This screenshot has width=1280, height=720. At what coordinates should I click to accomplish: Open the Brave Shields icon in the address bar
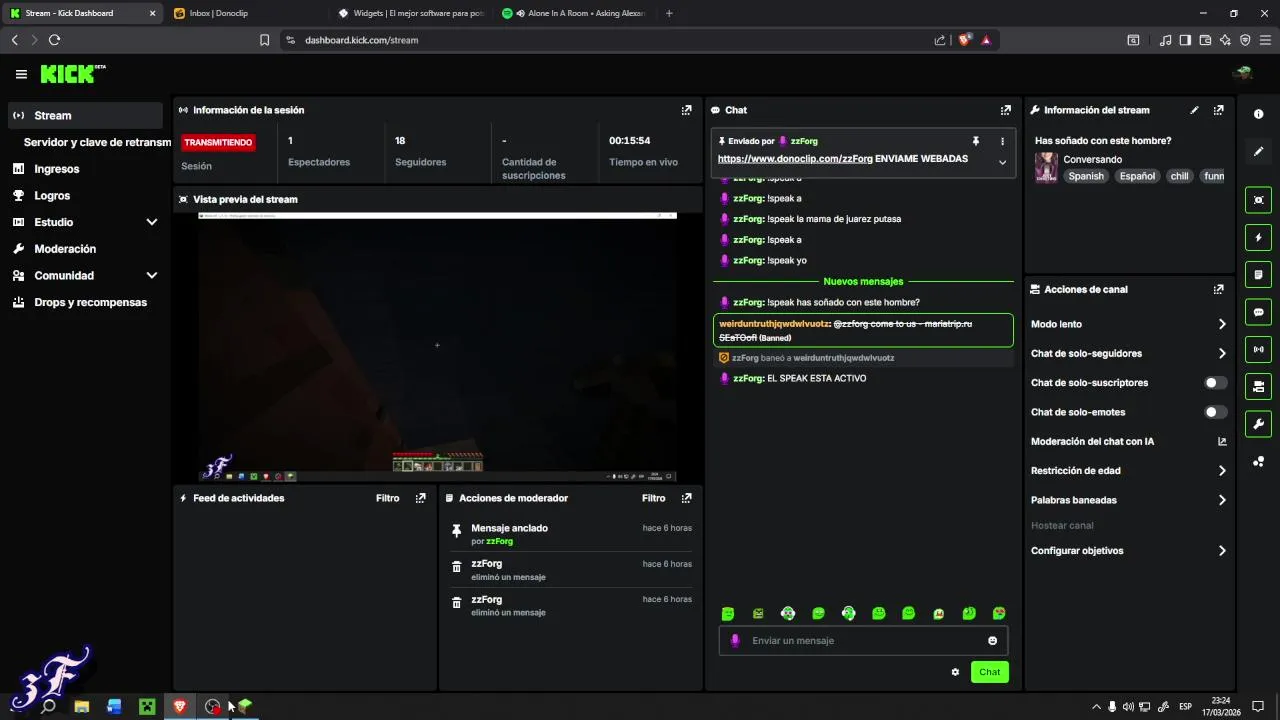(964, 40)
